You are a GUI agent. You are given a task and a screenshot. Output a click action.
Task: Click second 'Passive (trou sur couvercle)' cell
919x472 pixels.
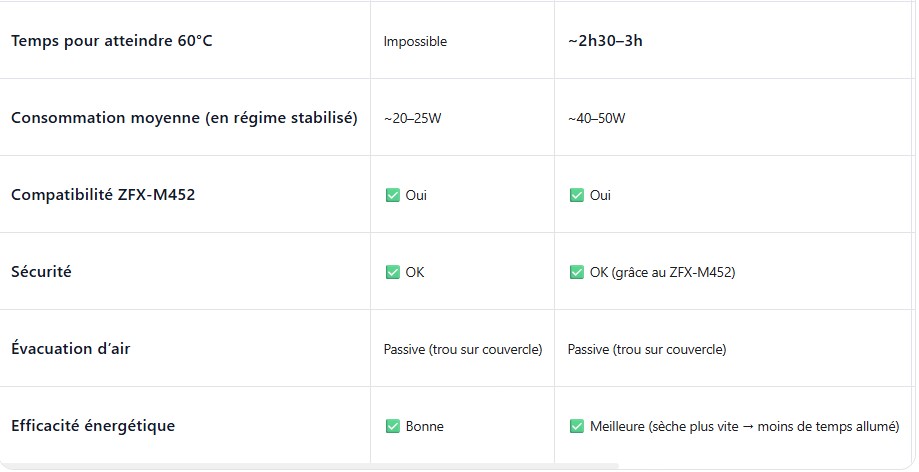pos(647,350)
